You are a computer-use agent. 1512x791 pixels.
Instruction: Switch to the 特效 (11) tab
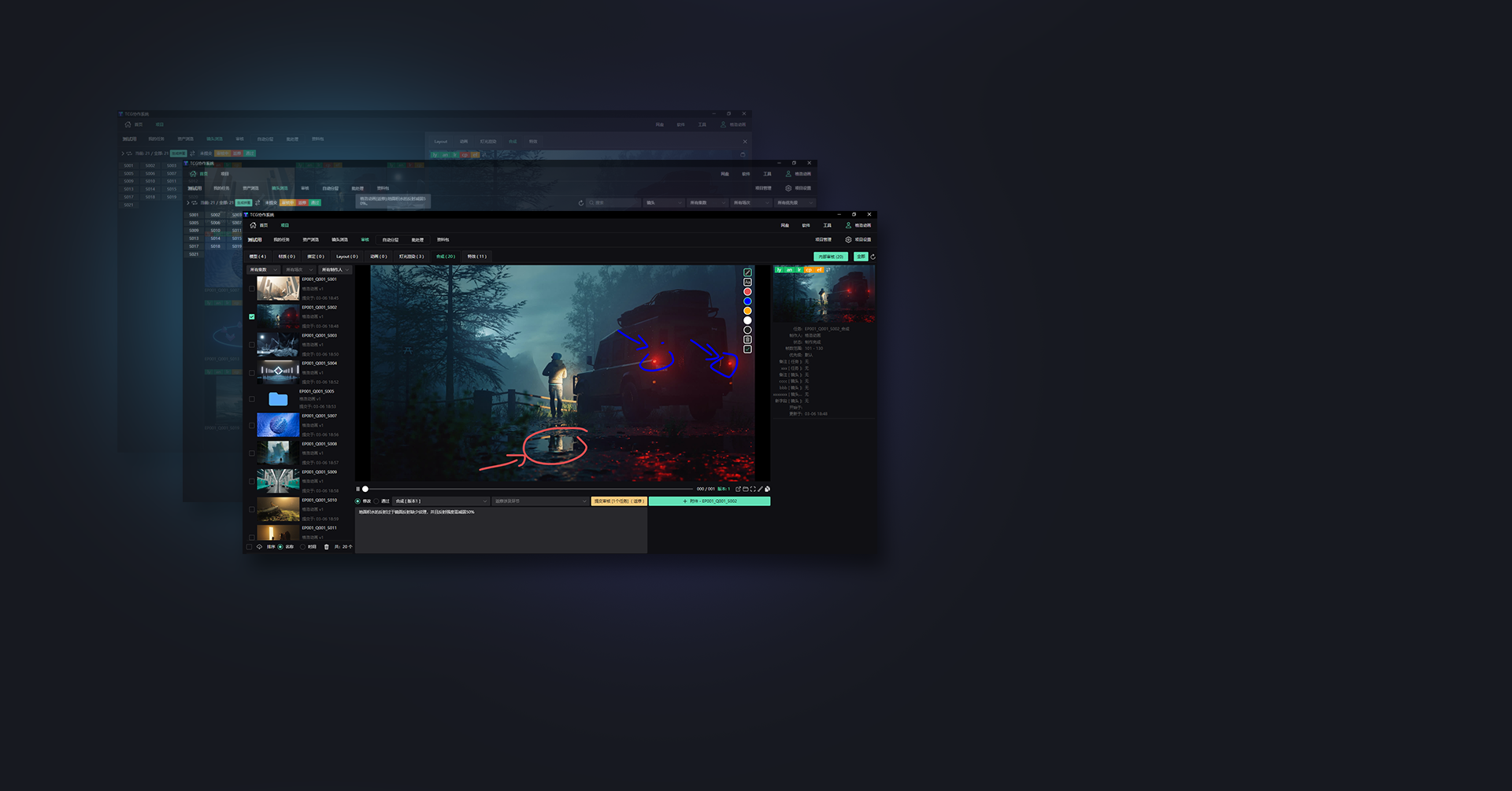point(476,257)
